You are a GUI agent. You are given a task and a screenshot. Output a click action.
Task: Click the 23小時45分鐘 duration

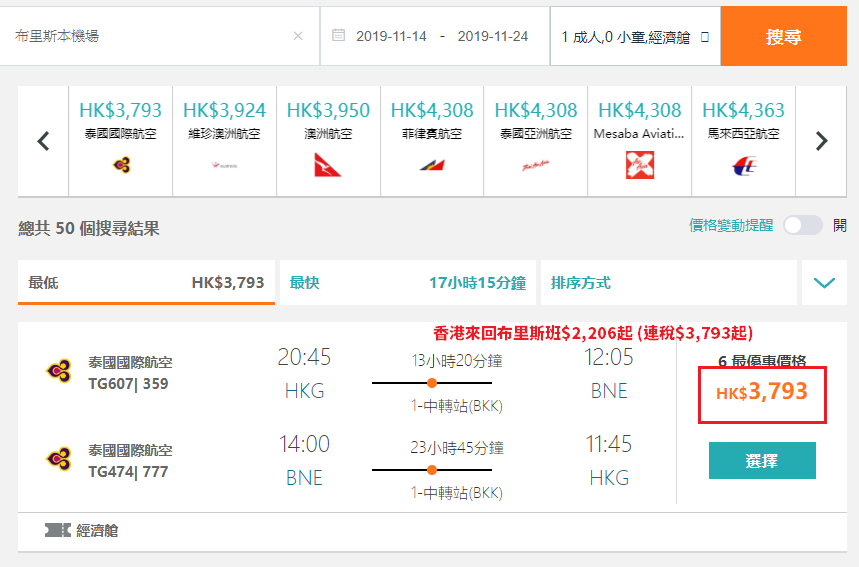[457, 448]
